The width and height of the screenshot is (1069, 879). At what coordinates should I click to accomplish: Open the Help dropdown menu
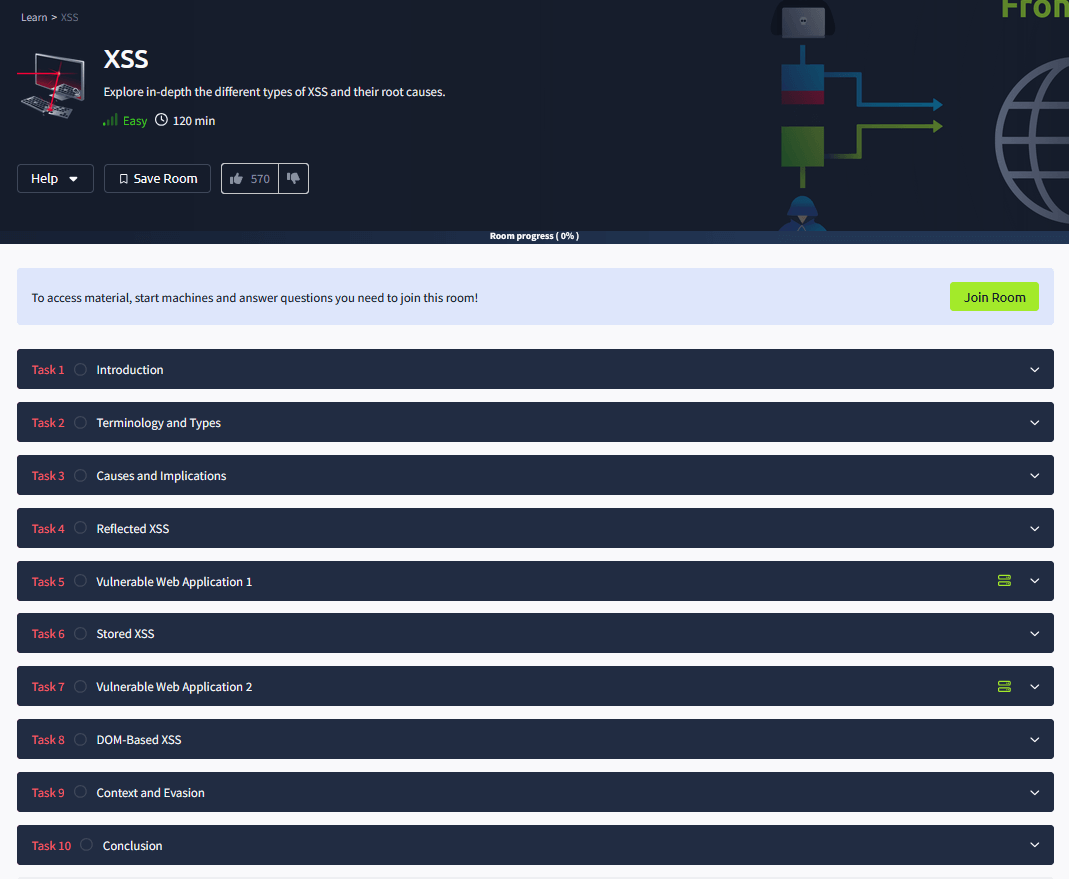click(x=55, y=179)
